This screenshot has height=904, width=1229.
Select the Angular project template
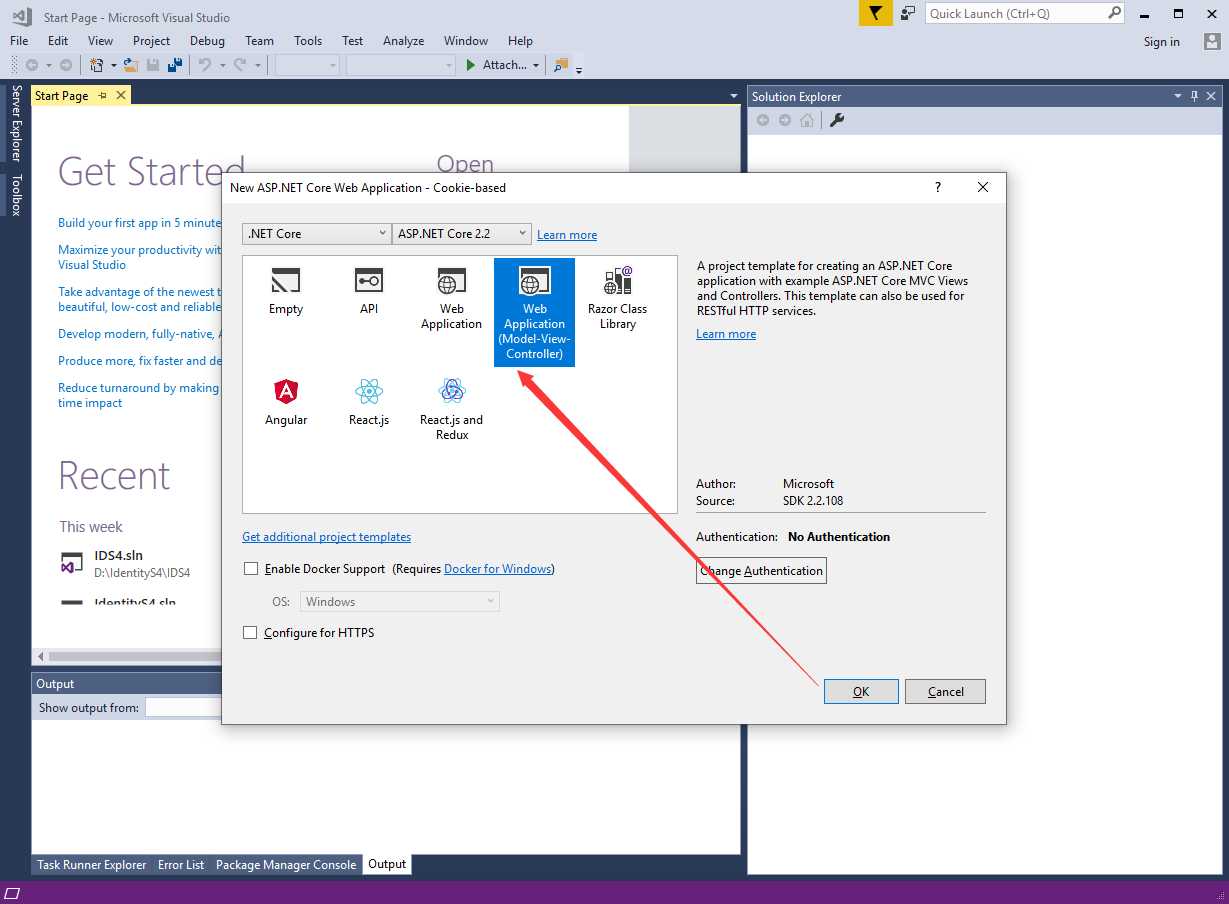286,402
